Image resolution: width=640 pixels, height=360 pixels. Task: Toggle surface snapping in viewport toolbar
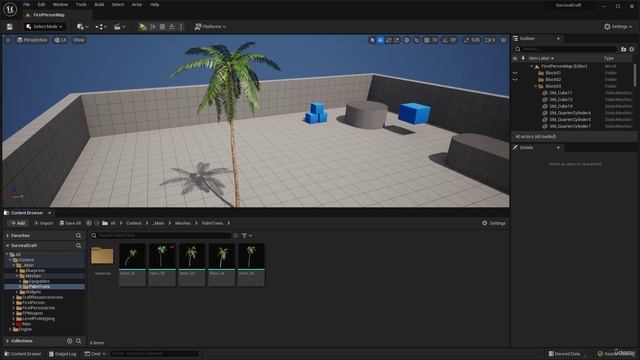[x=416, y=40]
